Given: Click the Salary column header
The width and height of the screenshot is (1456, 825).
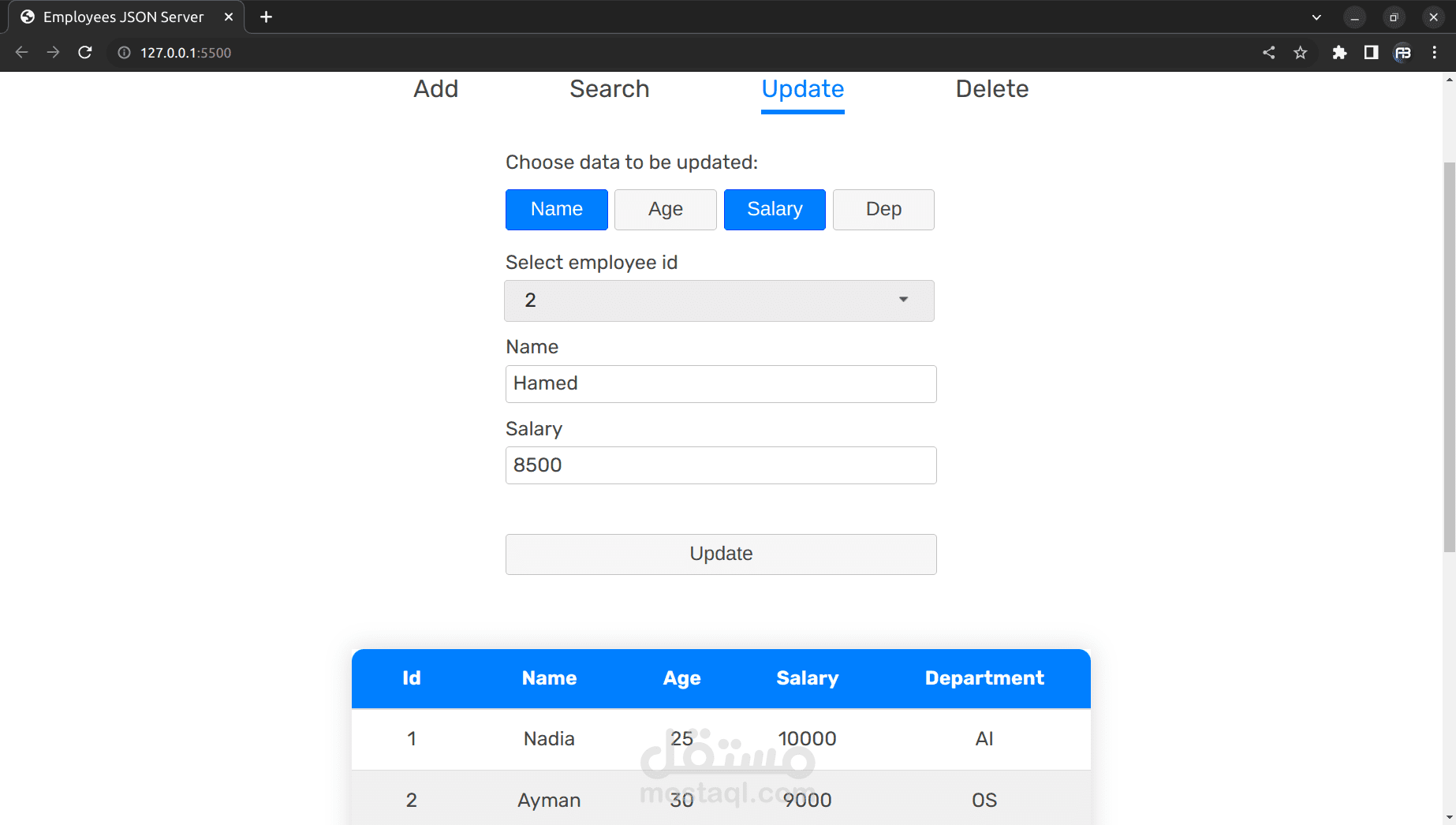Looking at the screenshot, I should [807, 678].
